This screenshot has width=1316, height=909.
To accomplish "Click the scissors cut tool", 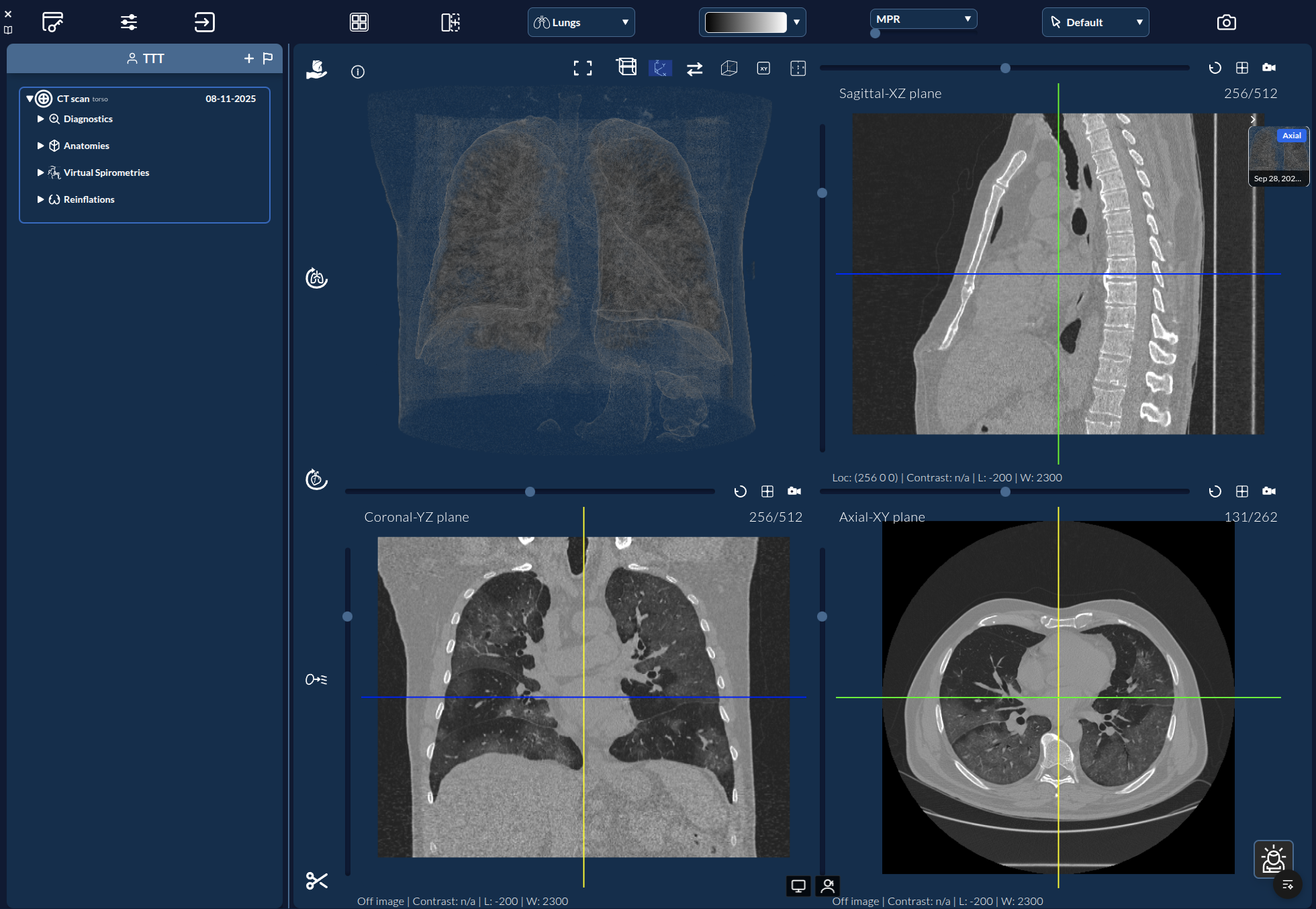I will (x=316, y=880).
